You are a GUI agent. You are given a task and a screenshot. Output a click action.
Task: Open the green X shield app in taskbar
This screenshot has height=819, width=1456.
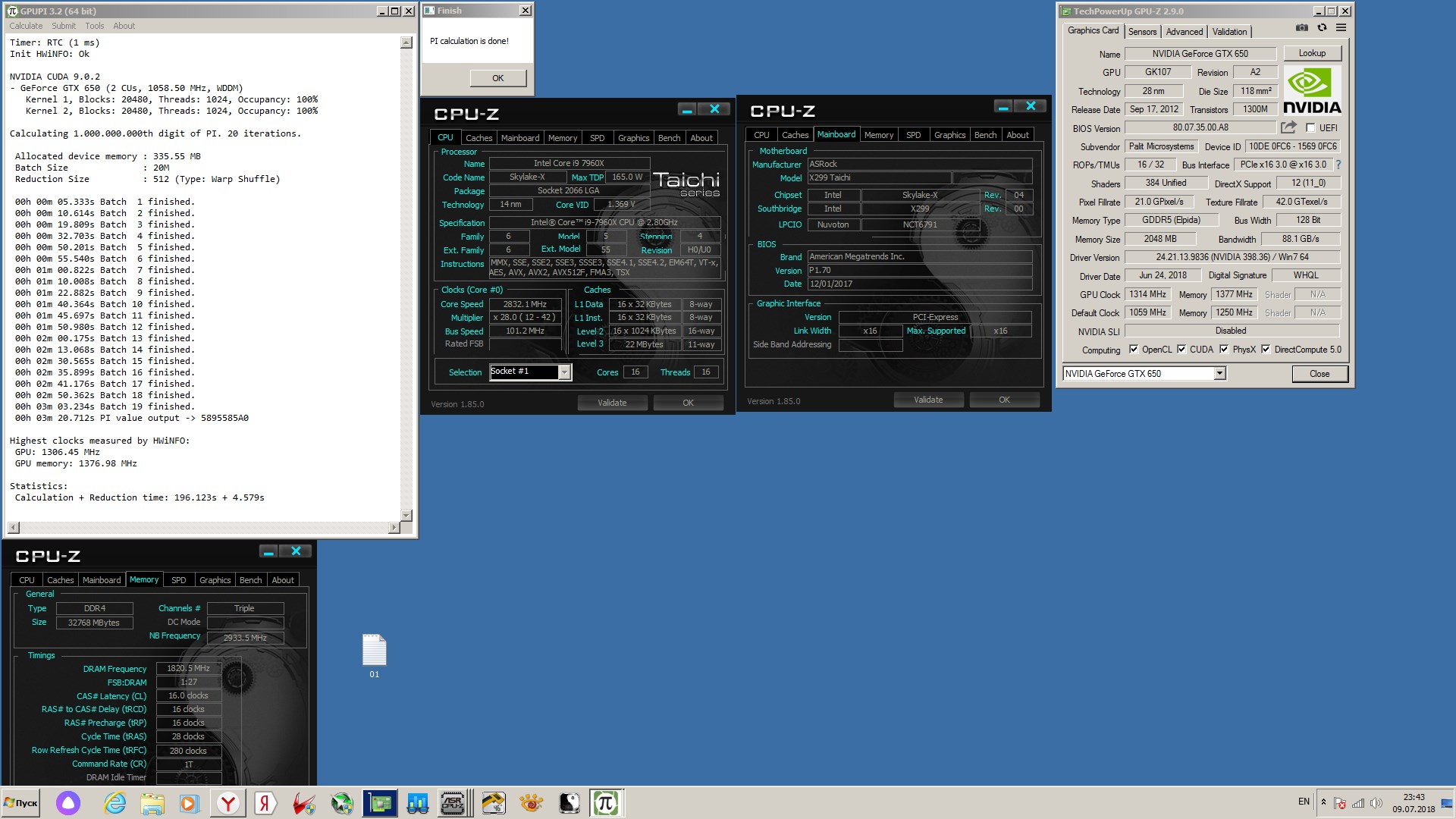(341, 803)
